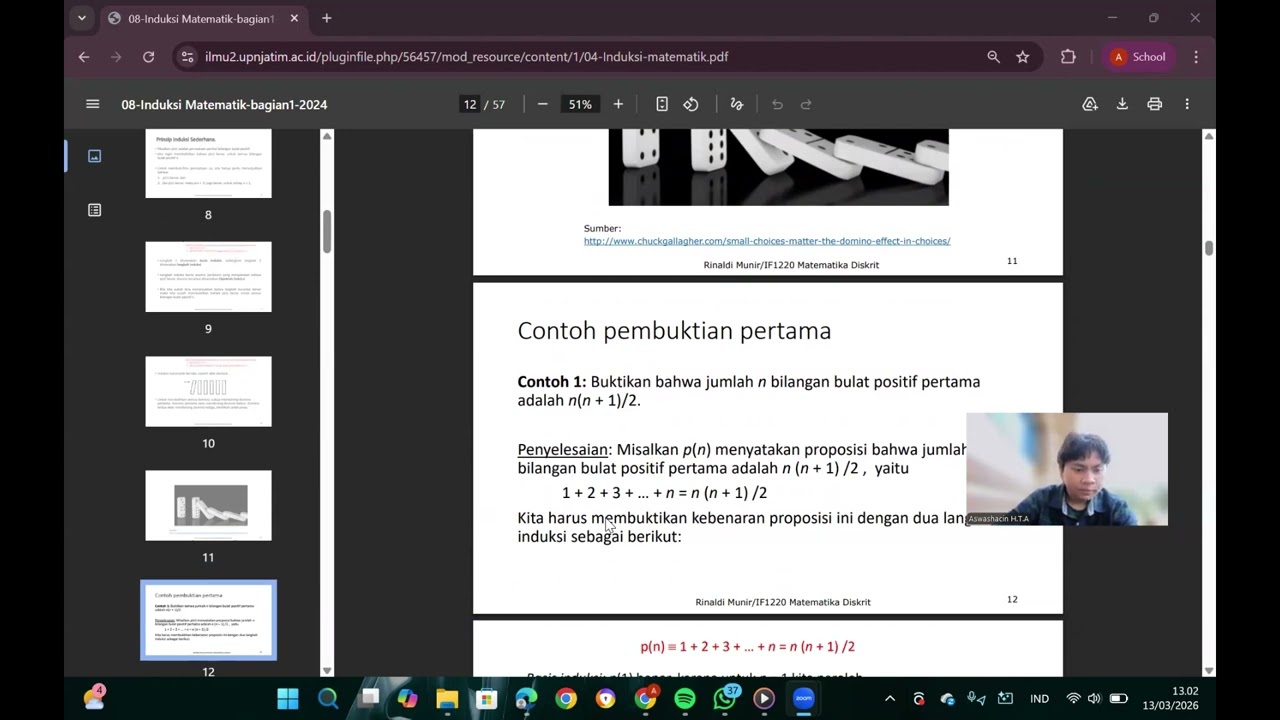Bookmark this page with star icon

pyautogui.click(x=1022, y=57)
